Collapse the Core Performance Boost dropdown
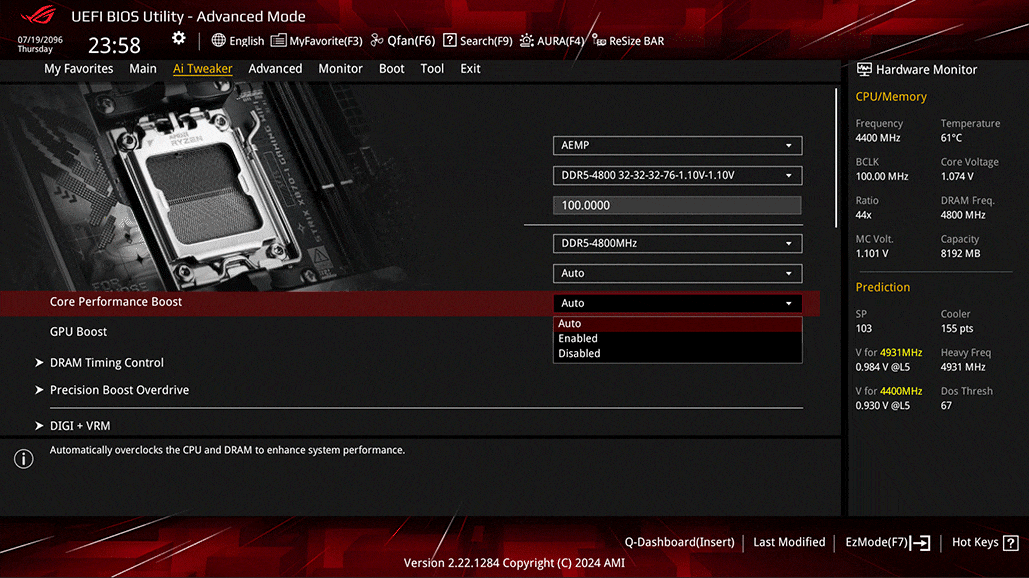This screenshot has height=578, width=1029. point(677,303)
